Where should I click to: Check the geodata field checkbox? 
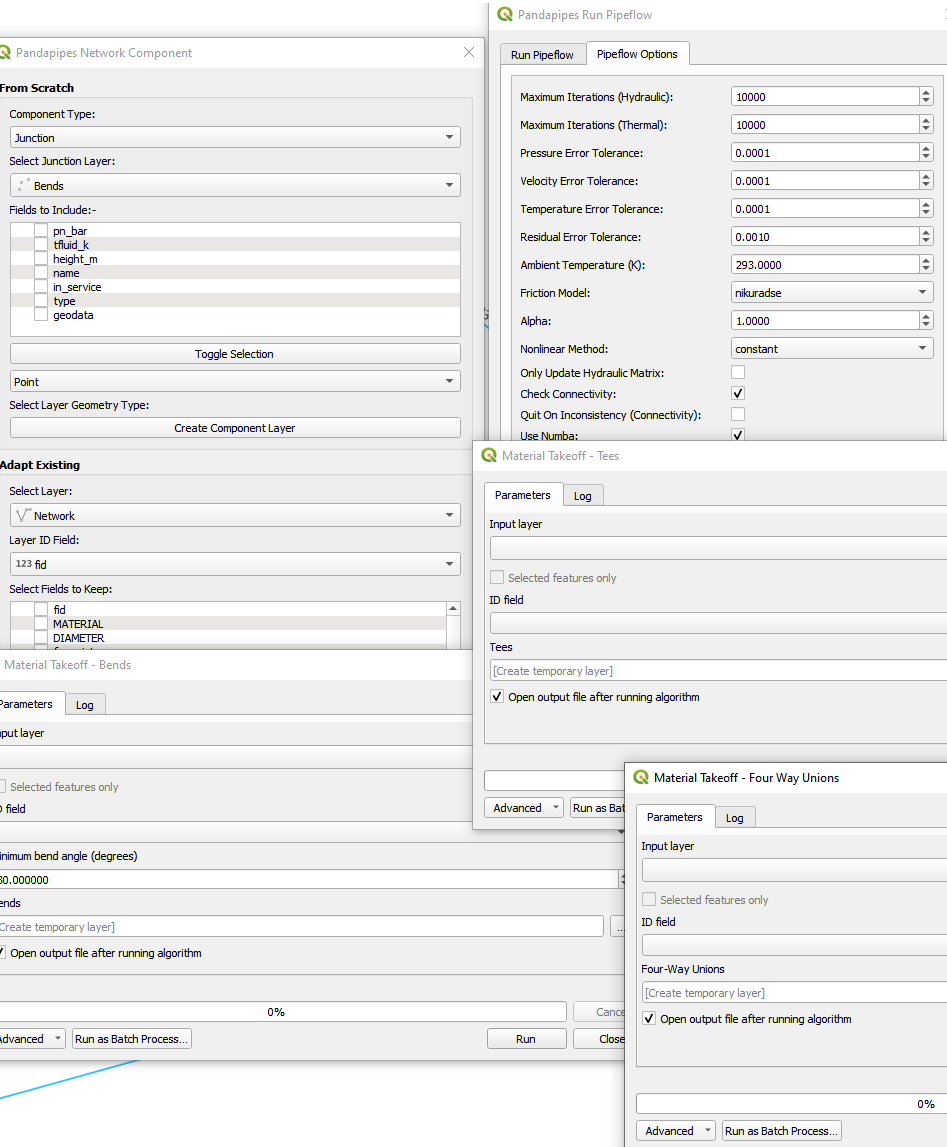(41, 315)
